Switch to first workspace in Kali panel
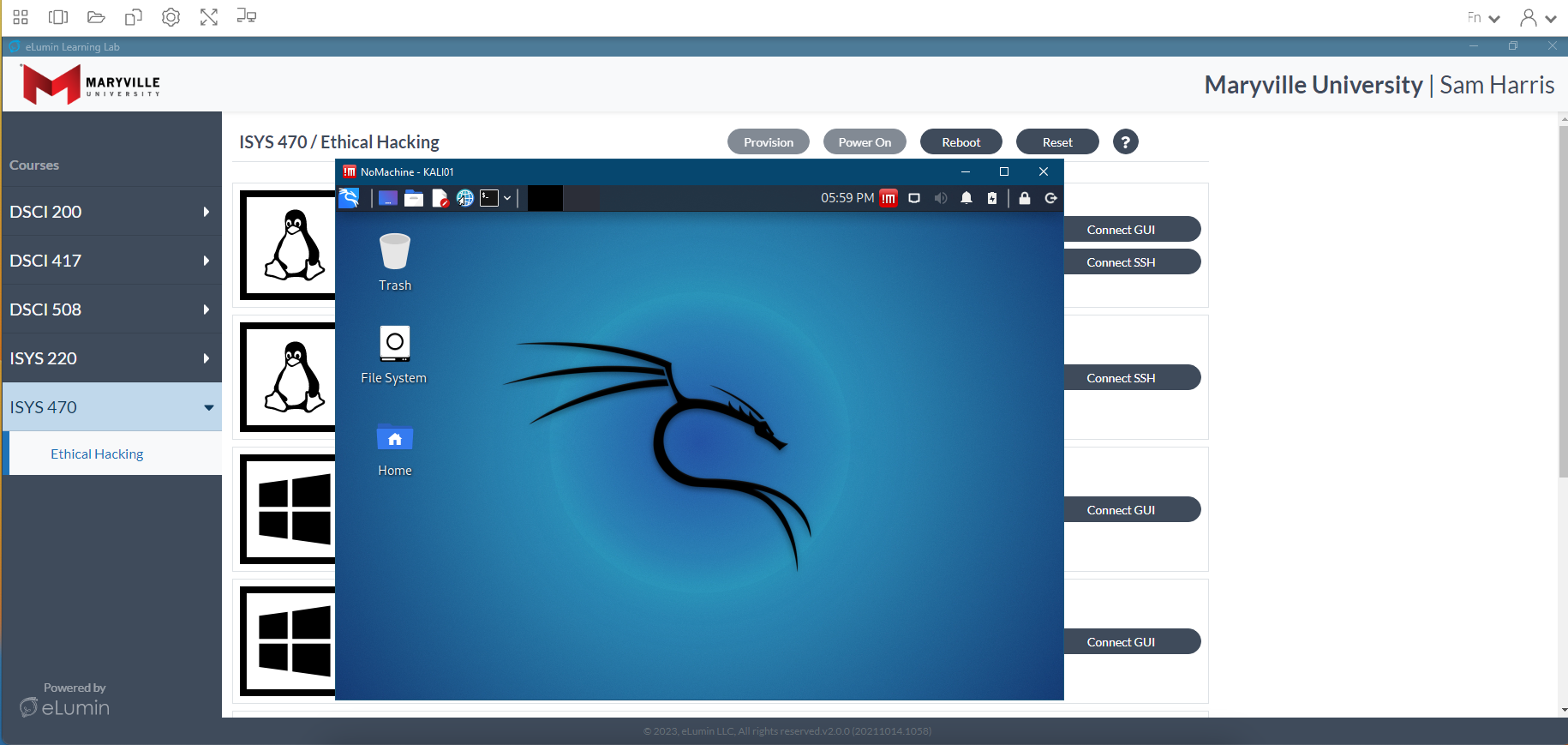 tap(545, 198)
